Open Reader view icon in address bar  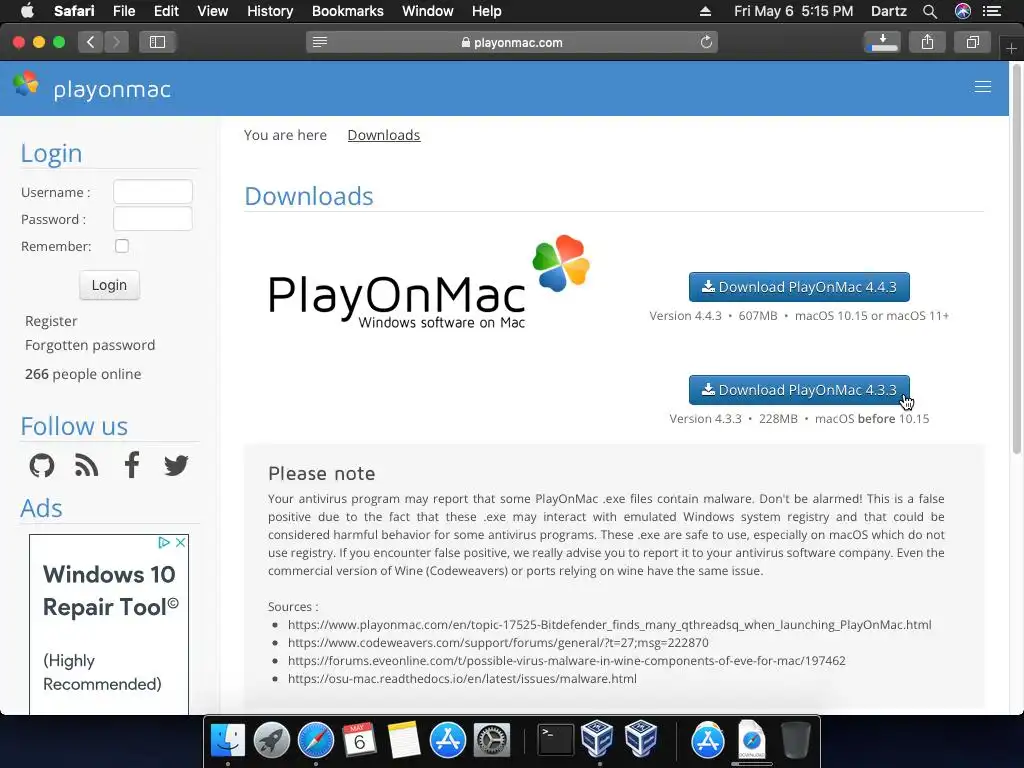tap(320, 42)
